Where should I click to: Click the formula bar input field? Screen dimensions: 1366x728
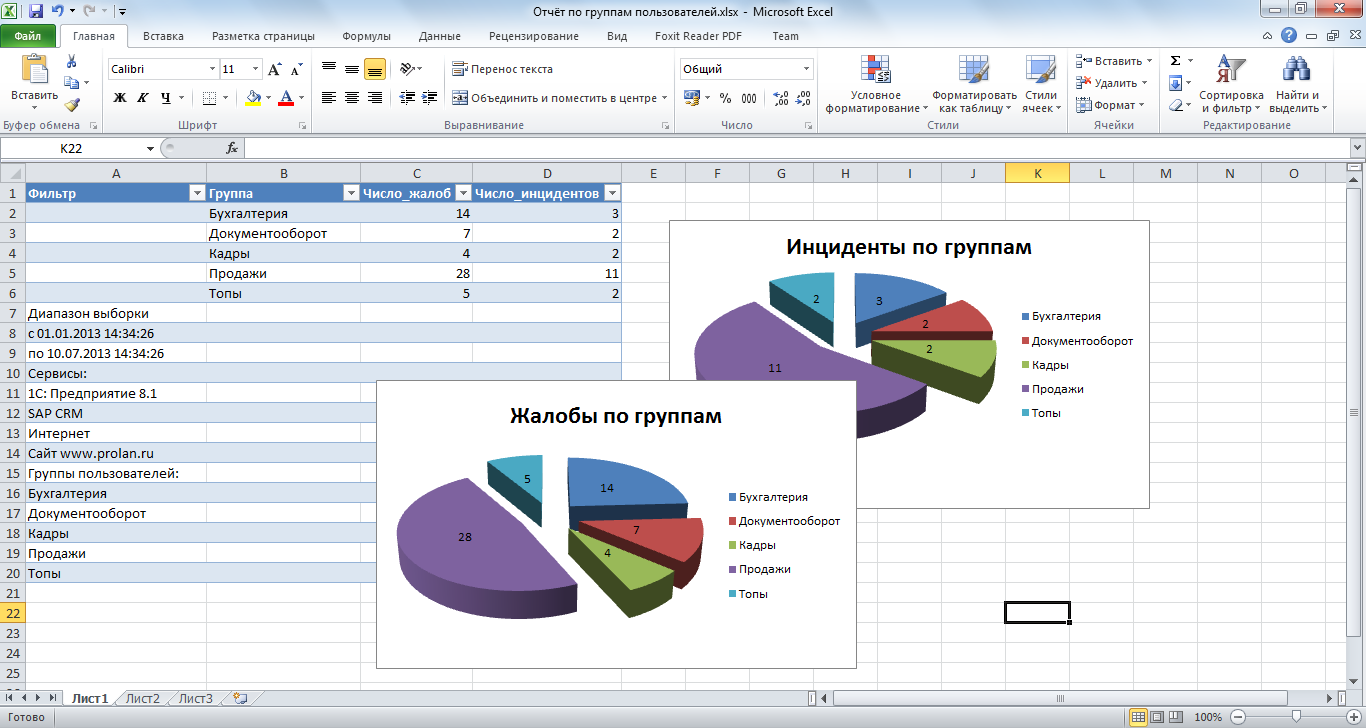790,148
